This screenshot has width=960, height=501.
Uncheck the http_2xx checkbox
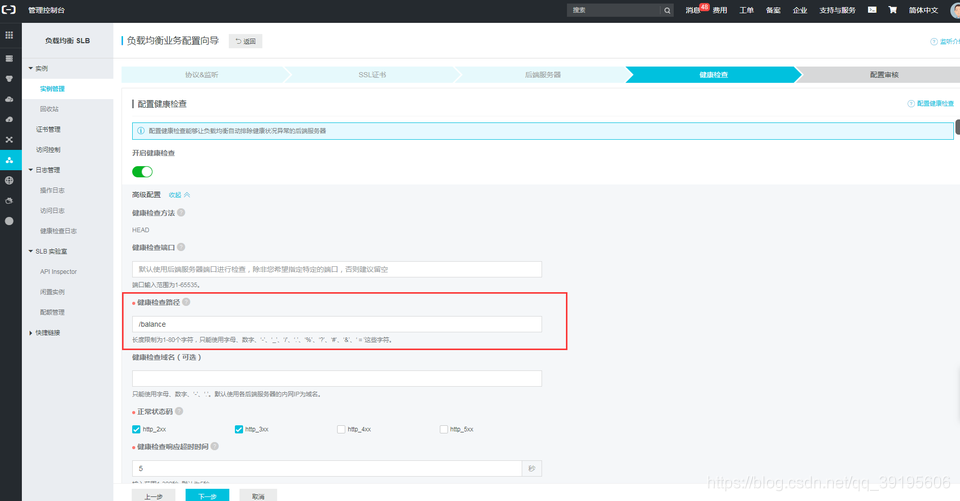click(x=136, y=429)
